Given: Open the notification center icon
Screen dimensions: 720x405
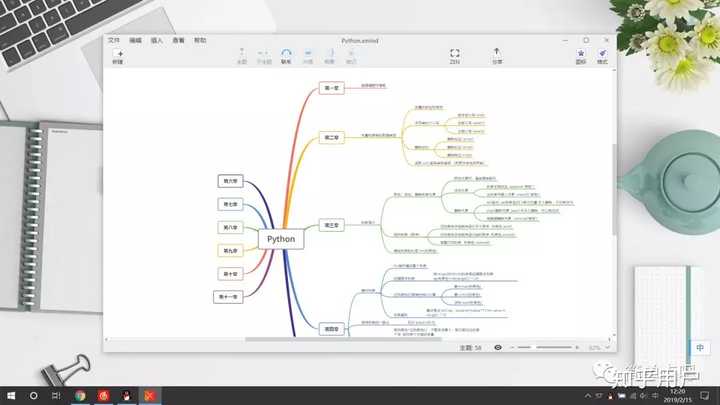Looking at the screenshot, I should (x=705, y=395).
